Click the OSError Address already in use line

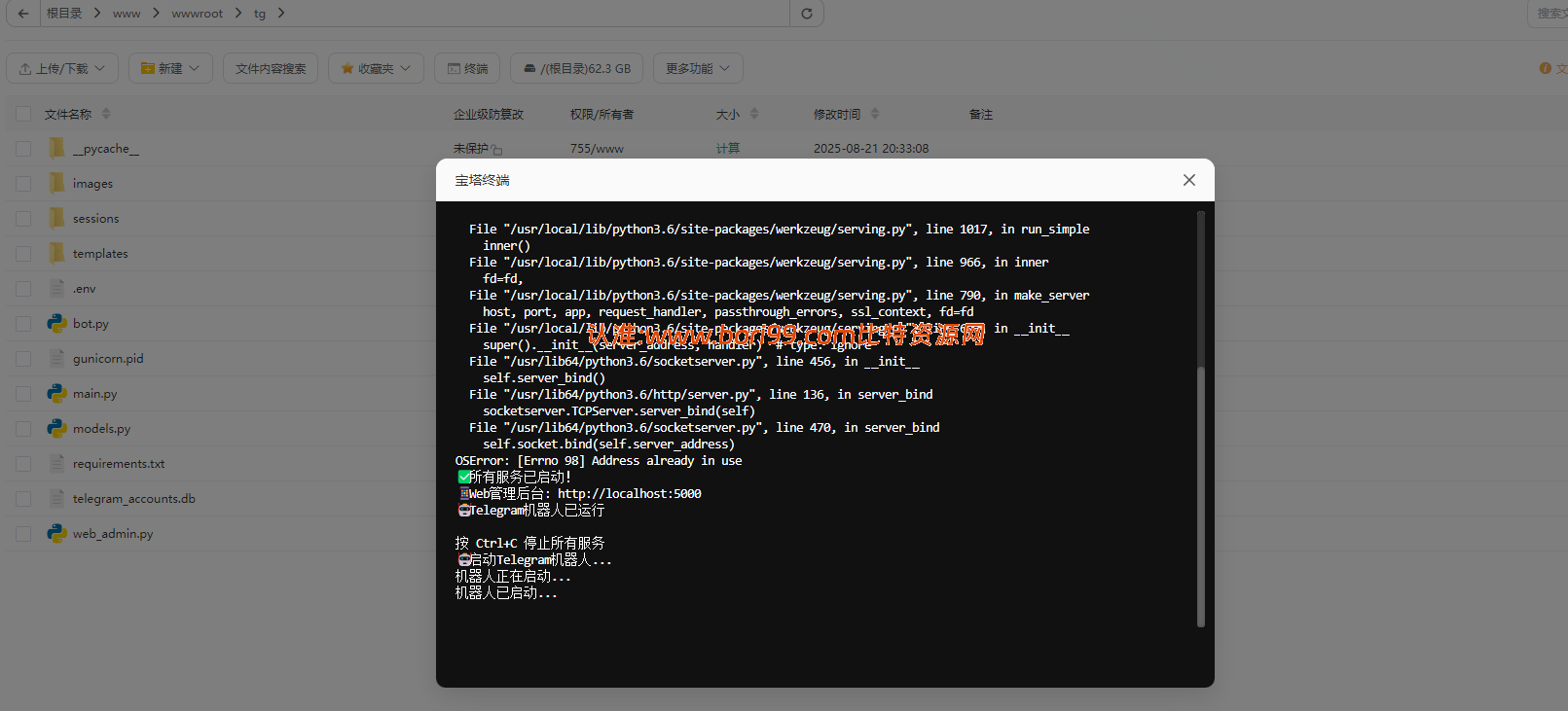(x=599, y=461)
